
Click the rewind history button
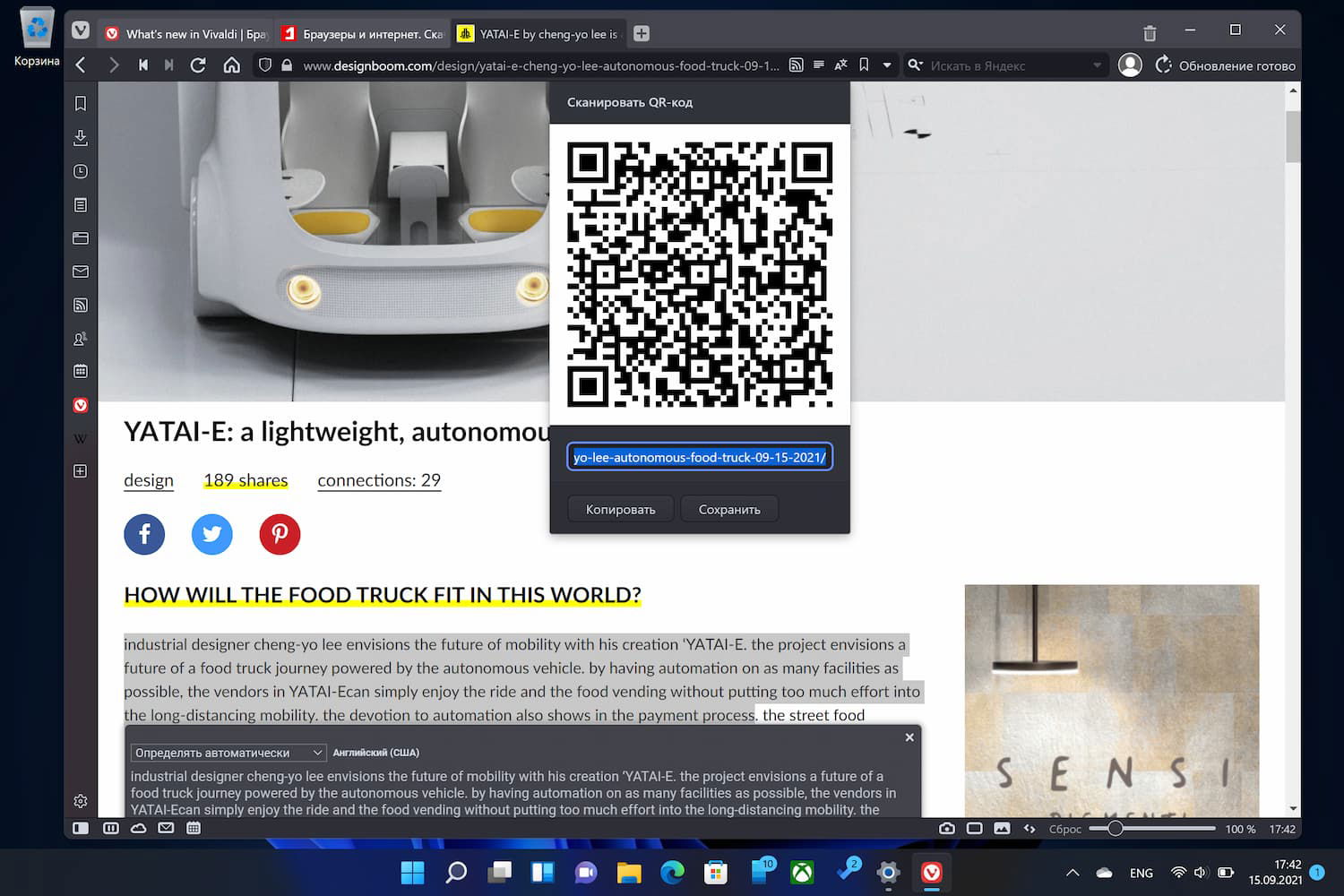[142, 65]
